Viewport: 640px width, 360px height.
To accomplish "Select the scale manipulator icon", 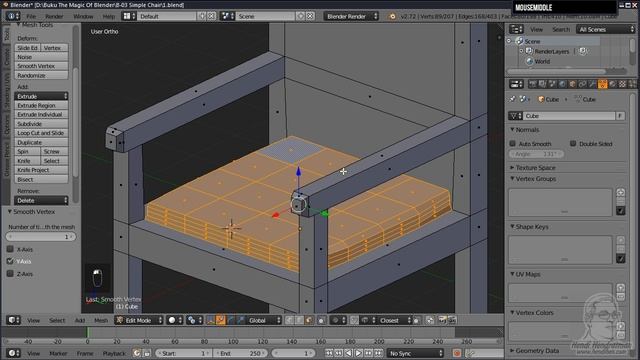I will point(240,320).
